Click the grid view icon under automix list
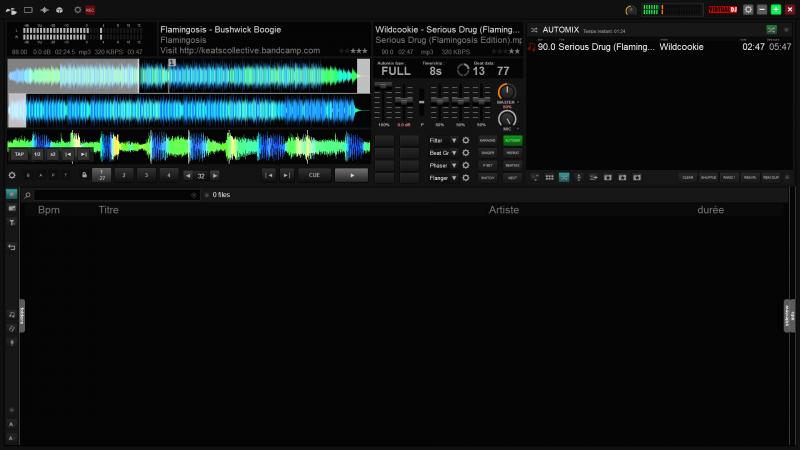800x450 pixels. point(549,178)
